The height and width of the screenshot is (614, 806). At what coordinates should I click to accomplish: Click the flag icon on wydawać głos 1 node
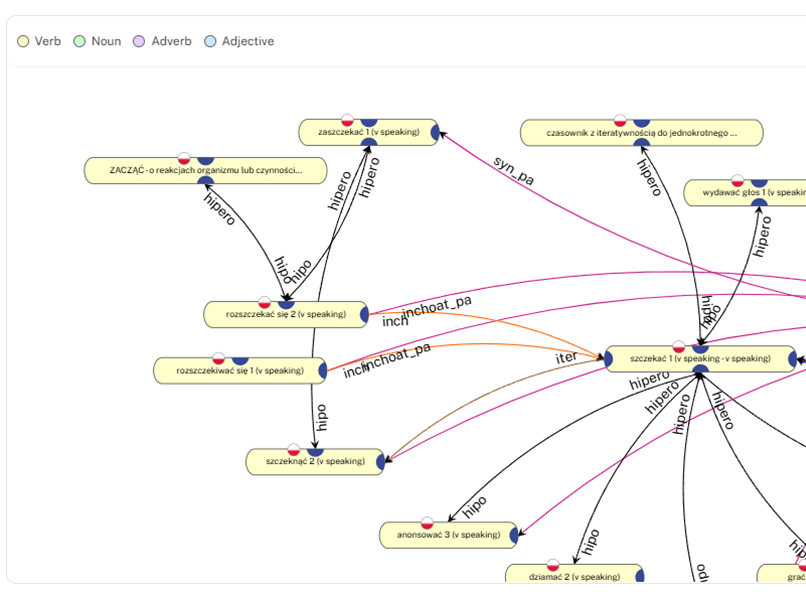tap(738, 180)
